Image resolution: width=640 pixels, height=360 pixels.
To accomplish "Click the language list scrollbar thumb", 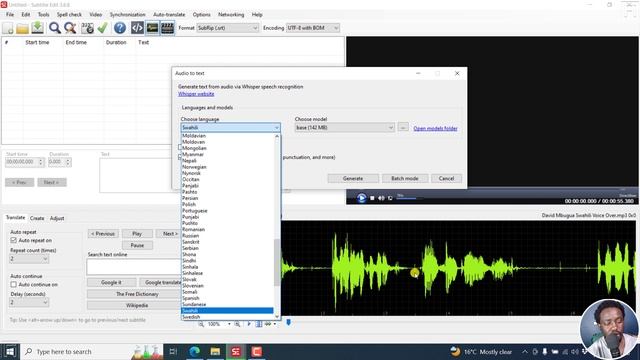I will tap(277, 262).
